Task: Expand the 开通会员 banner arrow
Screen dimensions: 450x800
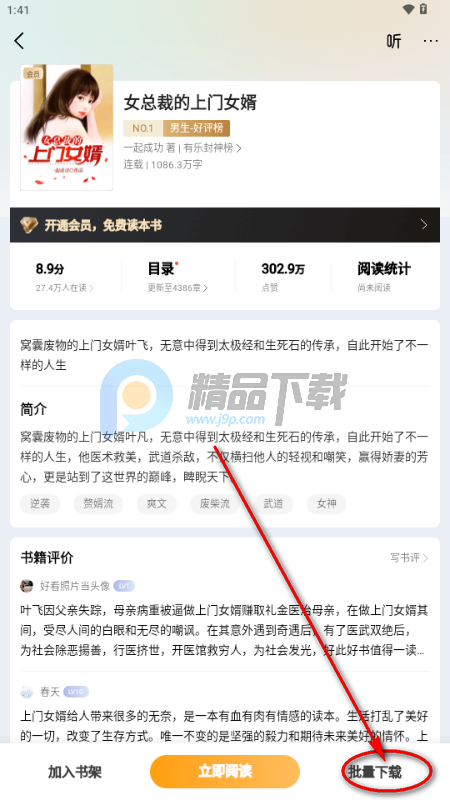Action: pyautogui.click(x=424, y=224)
